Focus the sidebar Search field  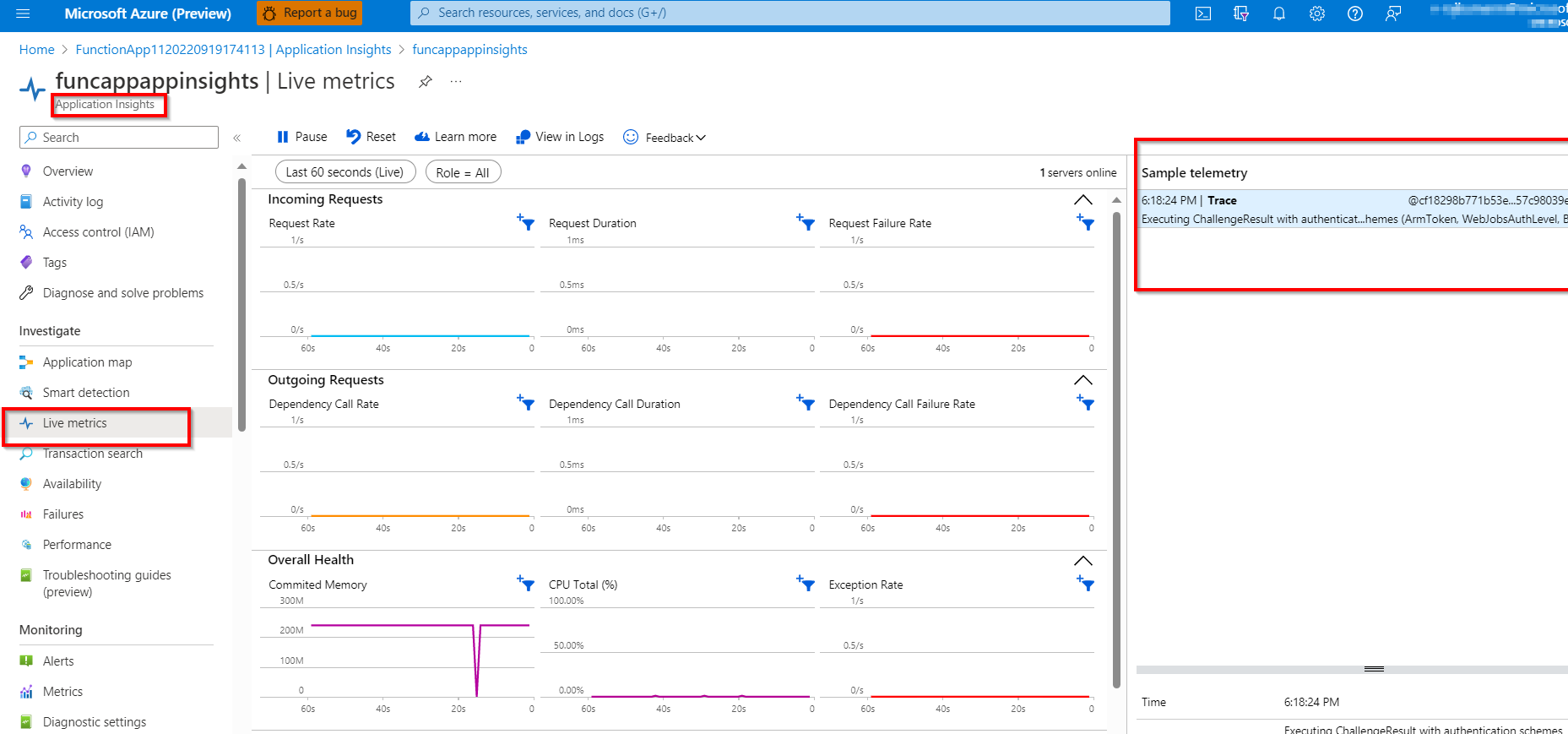pos(119,138)
